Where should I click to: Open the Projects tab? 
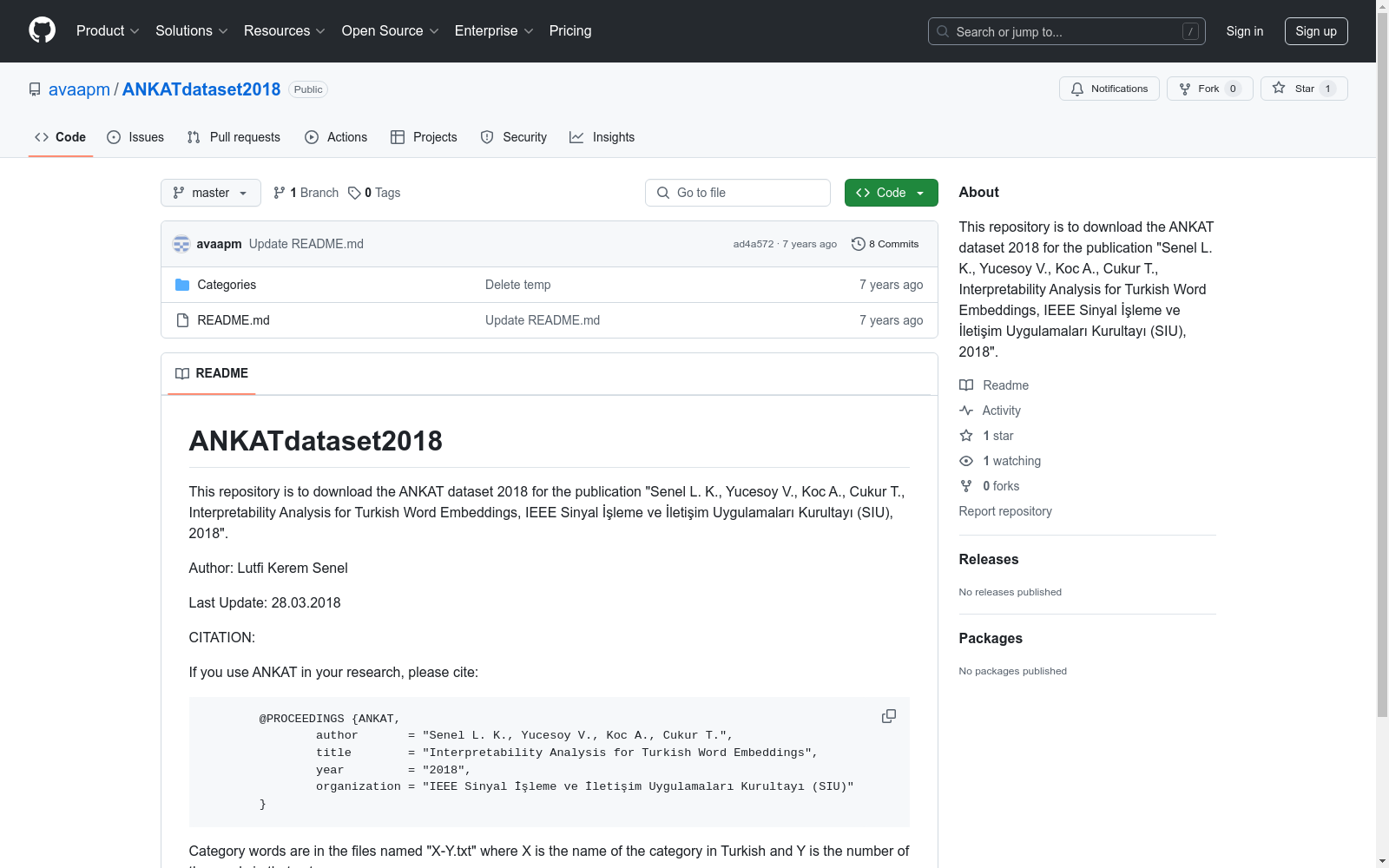pos(424,137)
